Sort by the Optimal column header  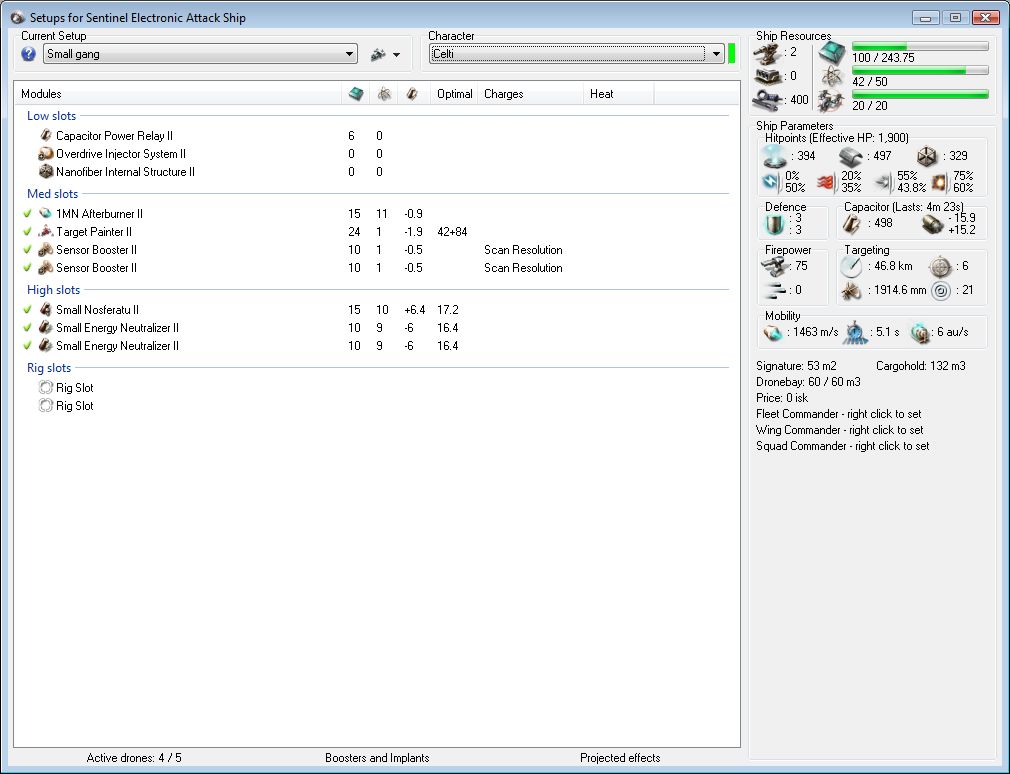click(454, 94)
